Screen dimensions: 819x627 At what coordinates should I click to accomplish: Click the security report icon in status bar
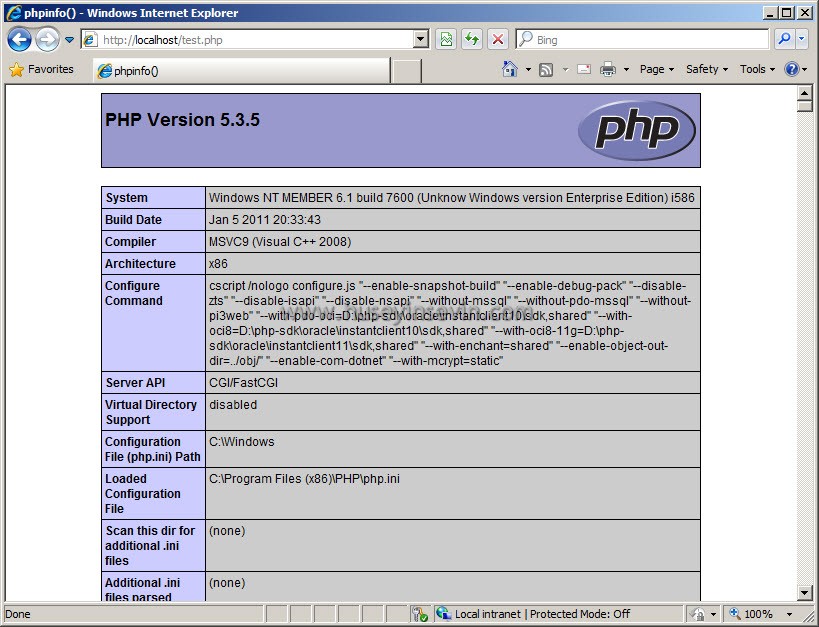(419, 614)
